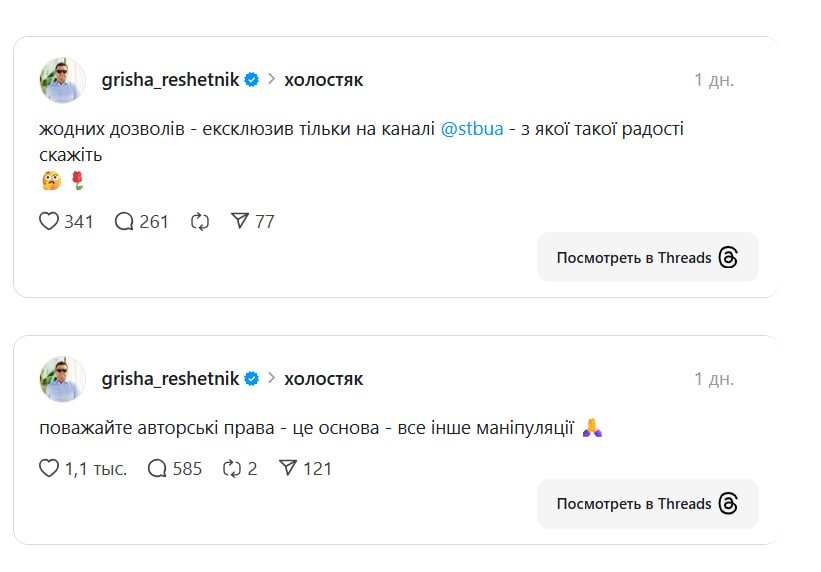821x572 pixels.
Task: Open the @stbua mention link
Action: coord(471,129)
